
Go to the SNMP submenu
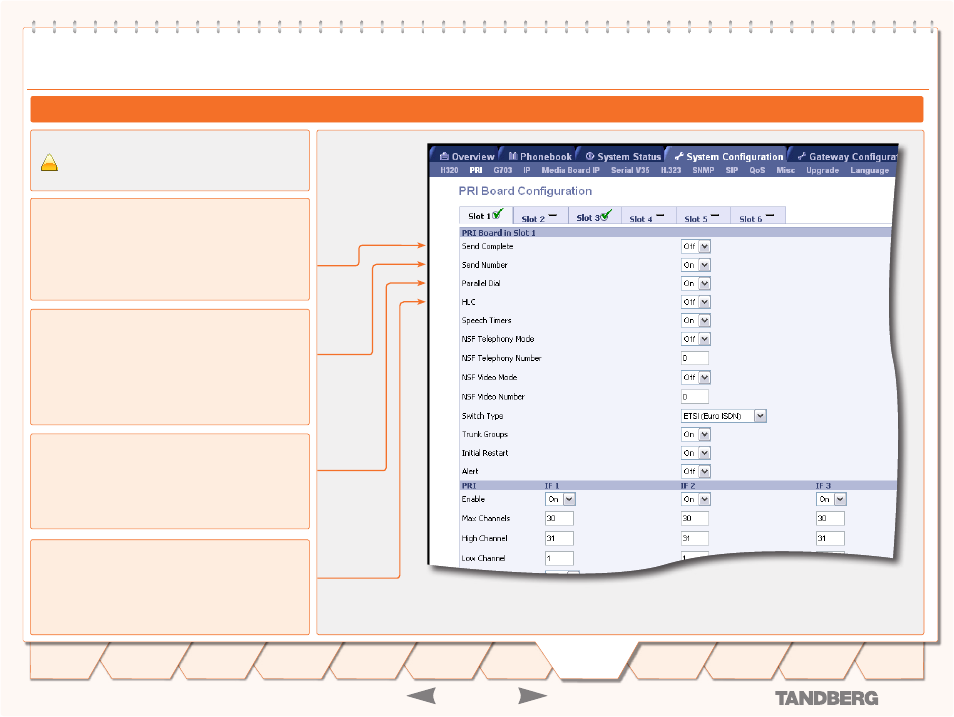click(x=703, y=170)
